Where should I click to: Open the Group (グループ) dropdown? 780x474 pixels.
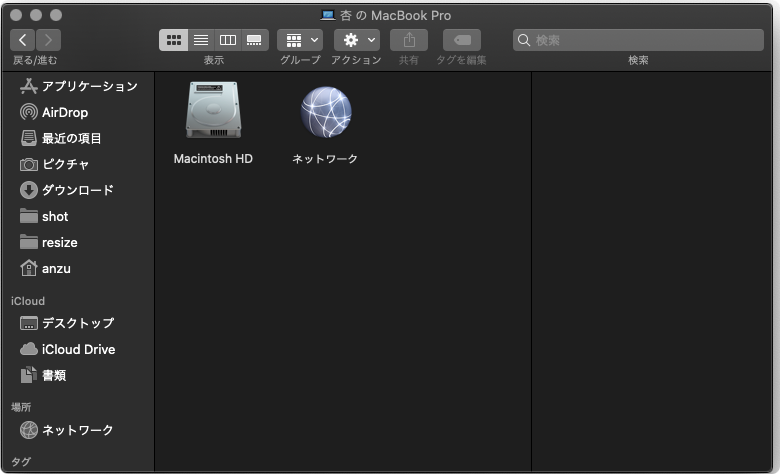pyautogui.click(x=300, y=40)
